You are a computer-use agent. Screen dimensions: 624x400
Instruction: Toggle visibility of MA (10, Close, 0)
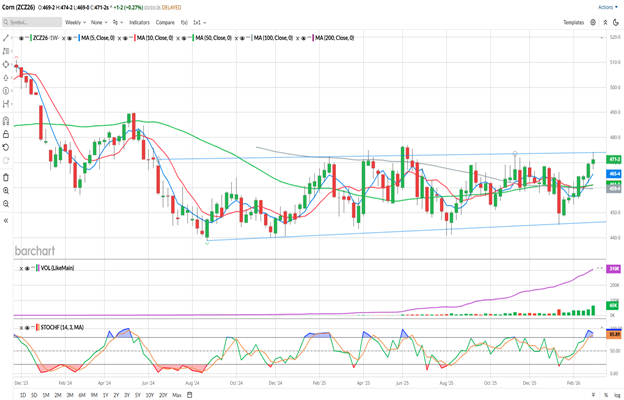coord(125,38)
